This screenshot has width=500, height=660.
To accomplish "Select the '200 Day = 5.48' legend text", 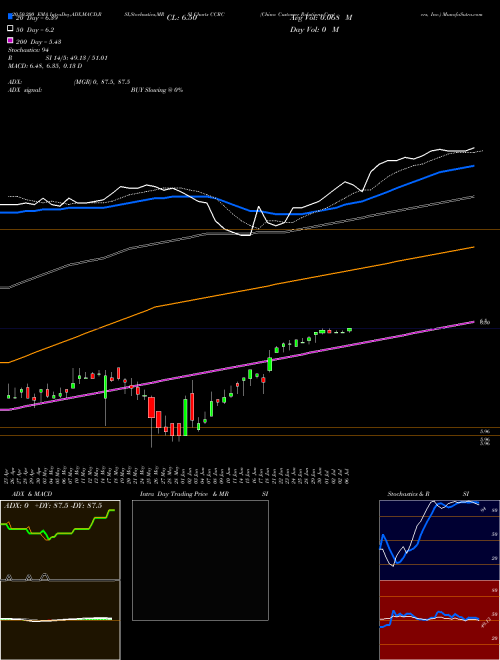I will pos(39,42).
